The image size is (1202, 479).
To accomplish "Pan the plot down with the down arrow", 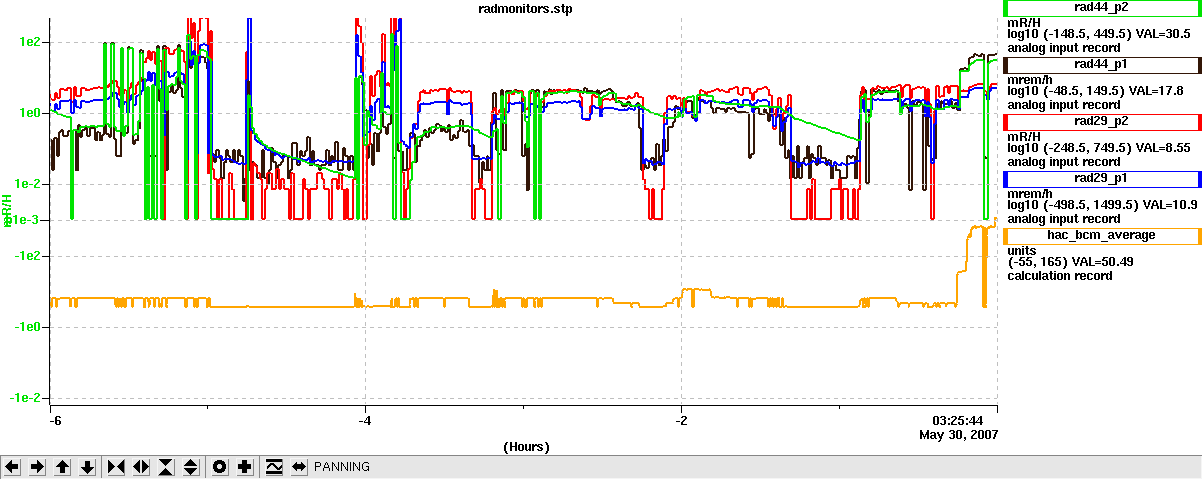I will pos(88,467).
